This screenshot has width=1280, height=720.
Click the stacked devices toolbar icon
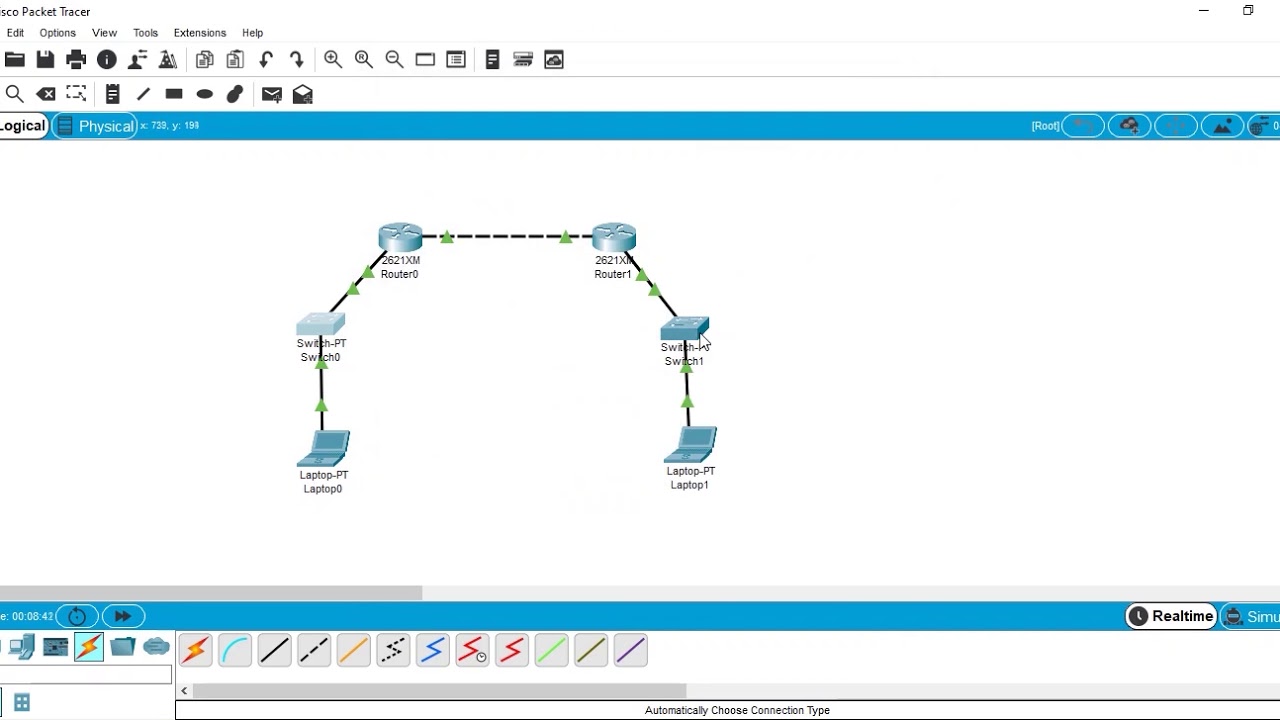tap(523, 60)
